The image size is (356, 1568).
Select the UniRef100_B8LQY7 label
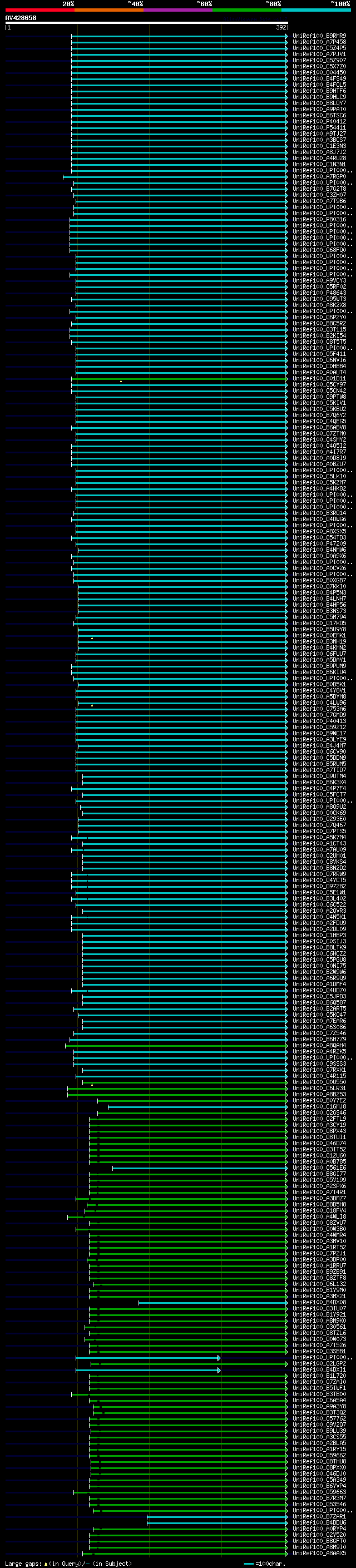pyautogui.click(x=319, y=103)
